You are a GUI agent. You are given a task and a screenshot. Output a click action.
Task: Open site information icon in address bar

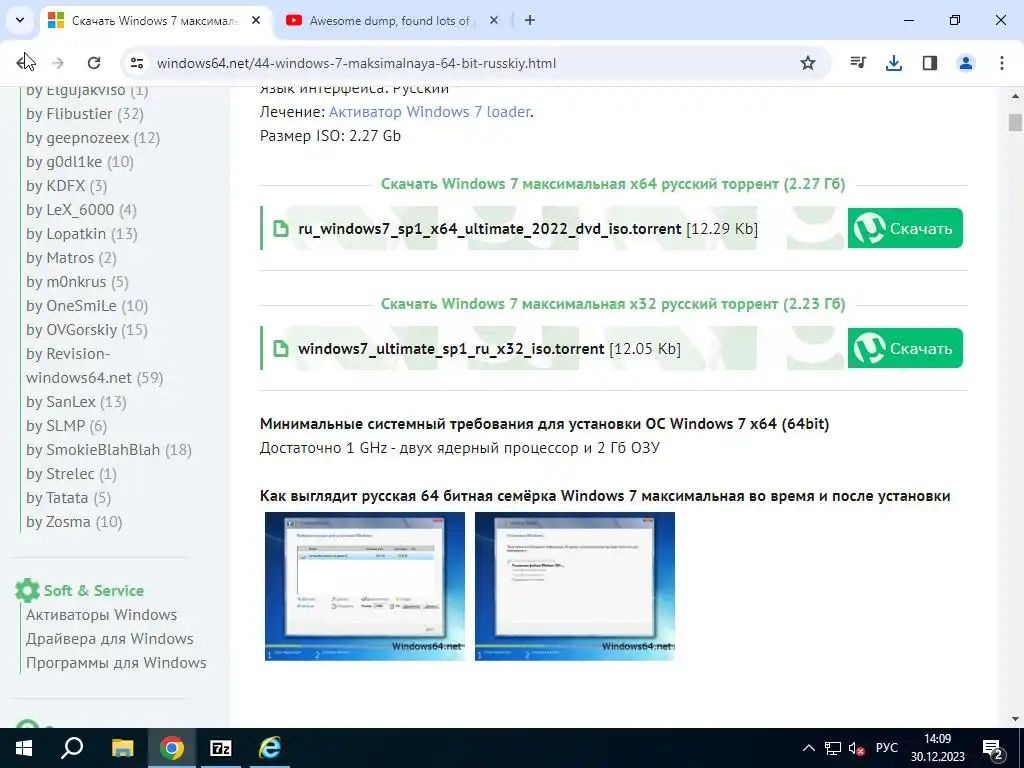tap(137, 63)
